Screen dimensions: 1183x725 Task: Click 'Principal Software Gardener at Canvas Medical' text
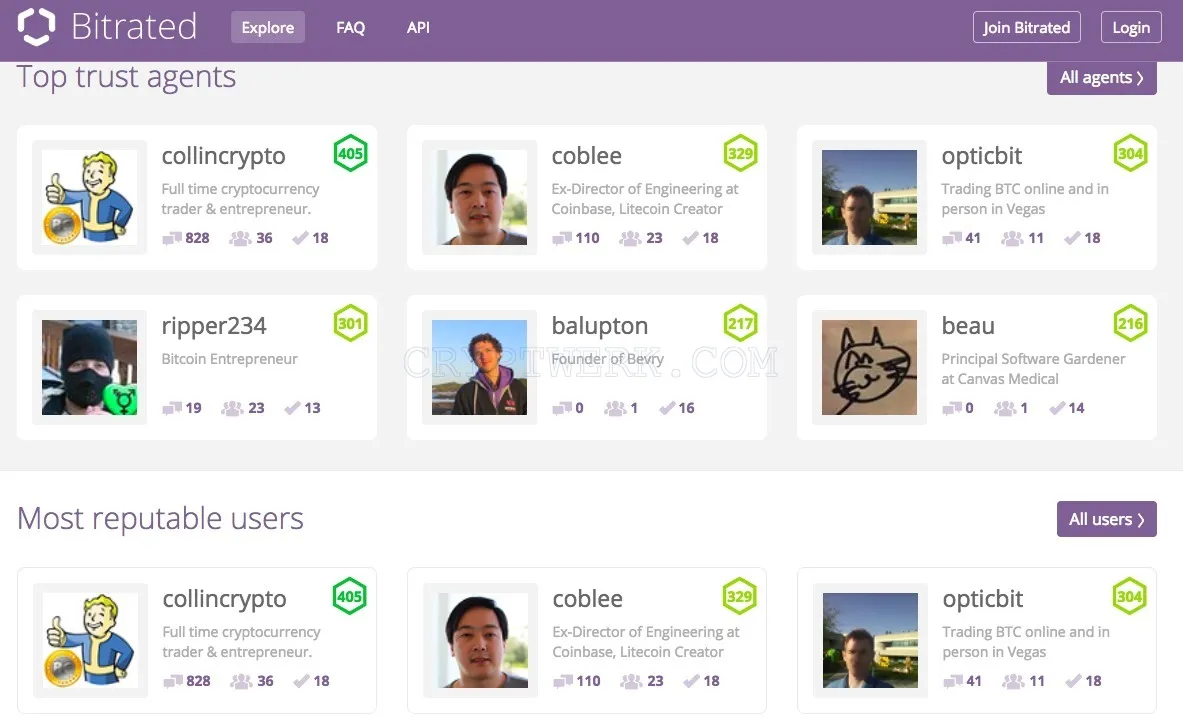click(1033, 369)
